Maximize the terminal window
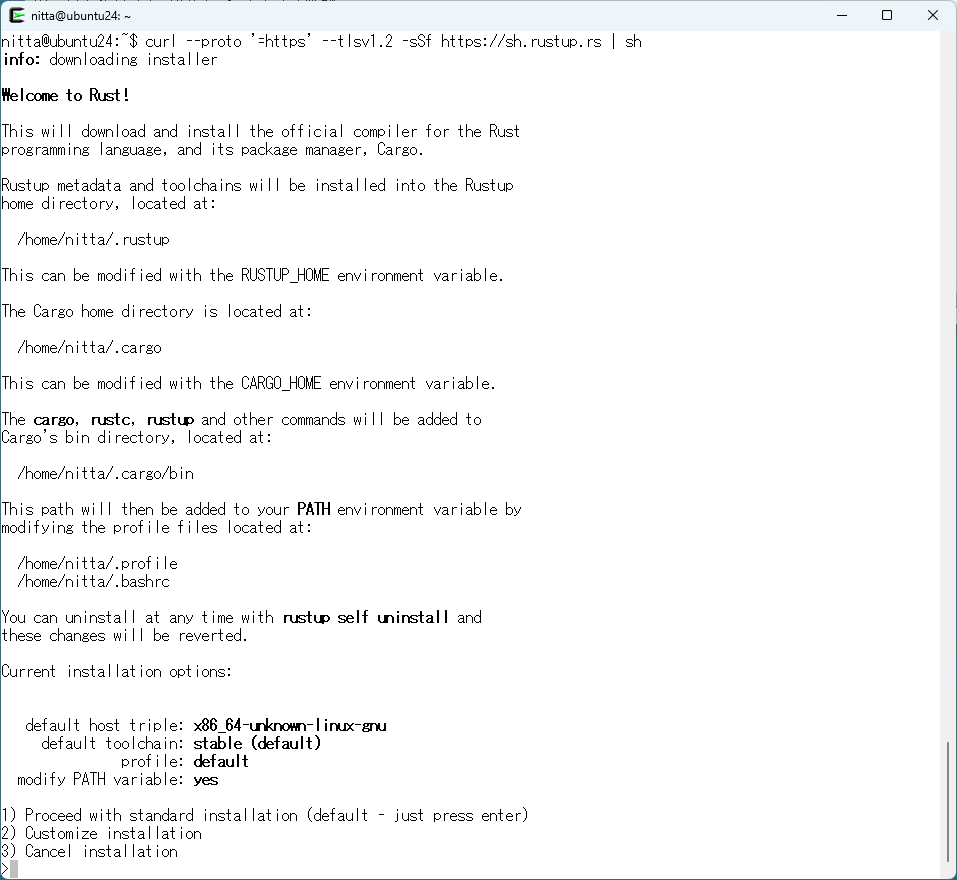Image resolution: width=957 pixels, height=880 pixels. (887, 15)
